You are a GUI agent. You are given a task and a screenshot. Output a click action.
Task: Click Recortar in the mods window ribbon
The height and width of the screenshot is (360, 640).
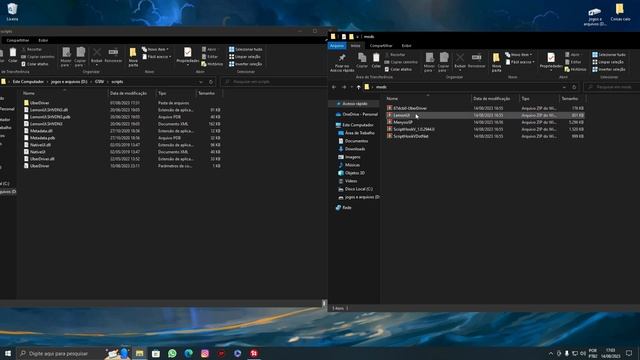click(x=395, y=54)
